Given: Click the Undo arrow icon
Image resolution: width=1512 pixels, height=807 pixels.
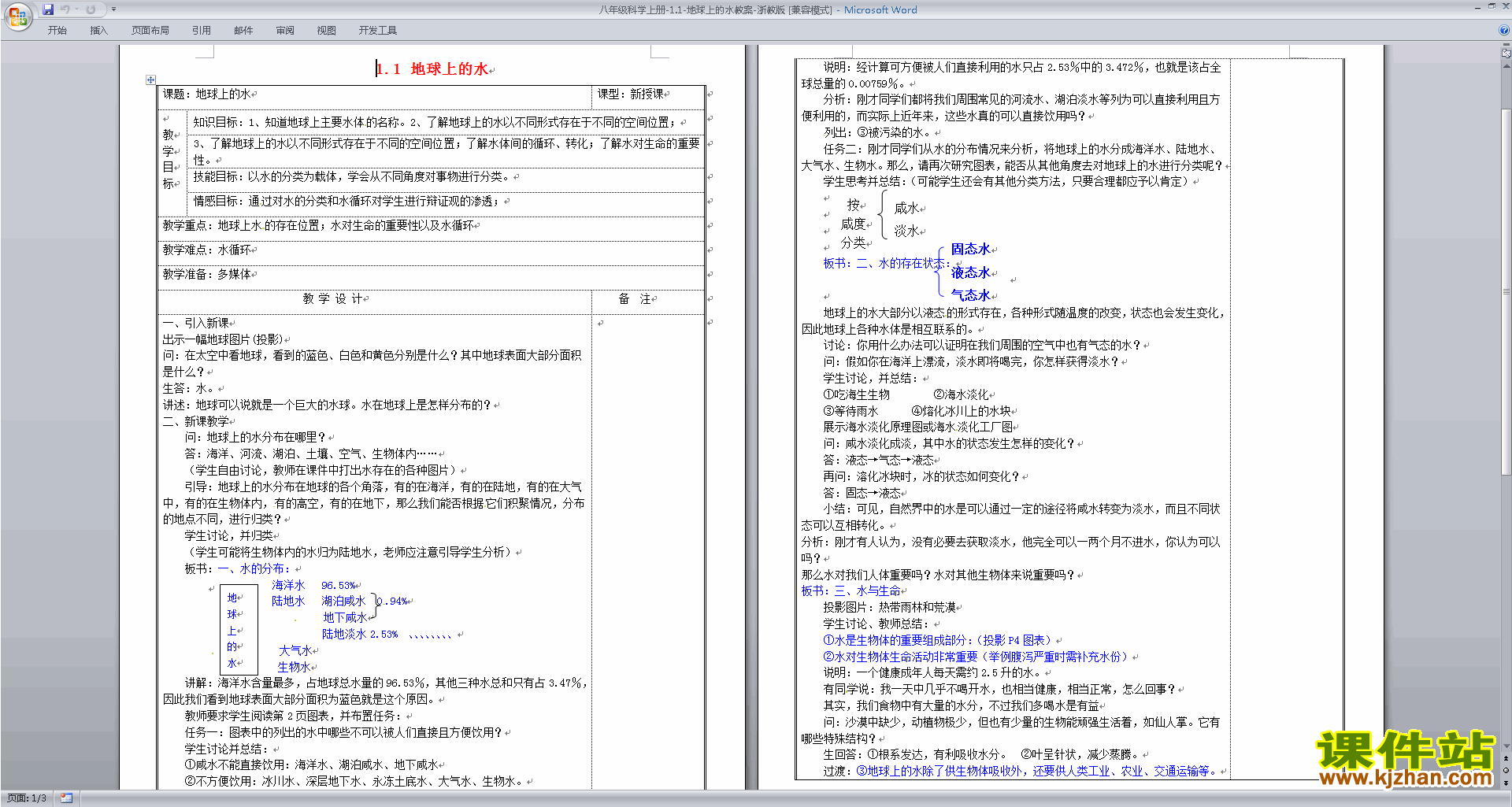Looking at the screenshot, I should (65, 9).
